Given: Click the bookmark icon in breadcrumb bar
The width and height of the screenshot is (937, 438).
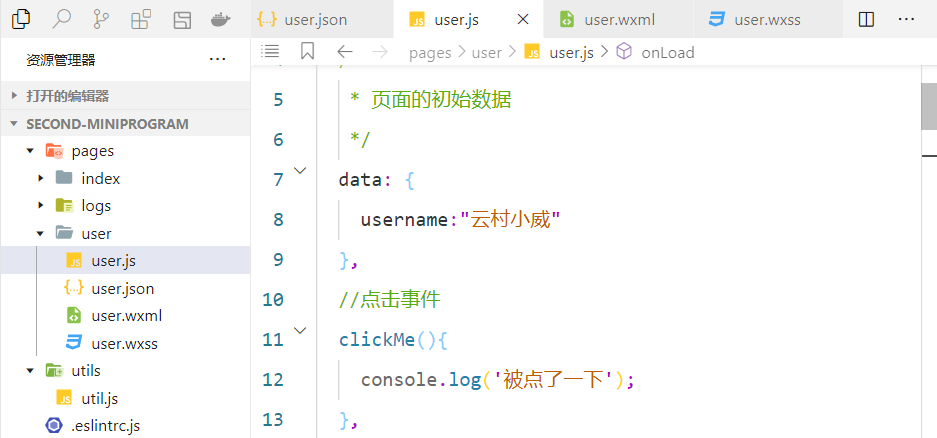Looking at the screenshot, I should tap(307, 52).
